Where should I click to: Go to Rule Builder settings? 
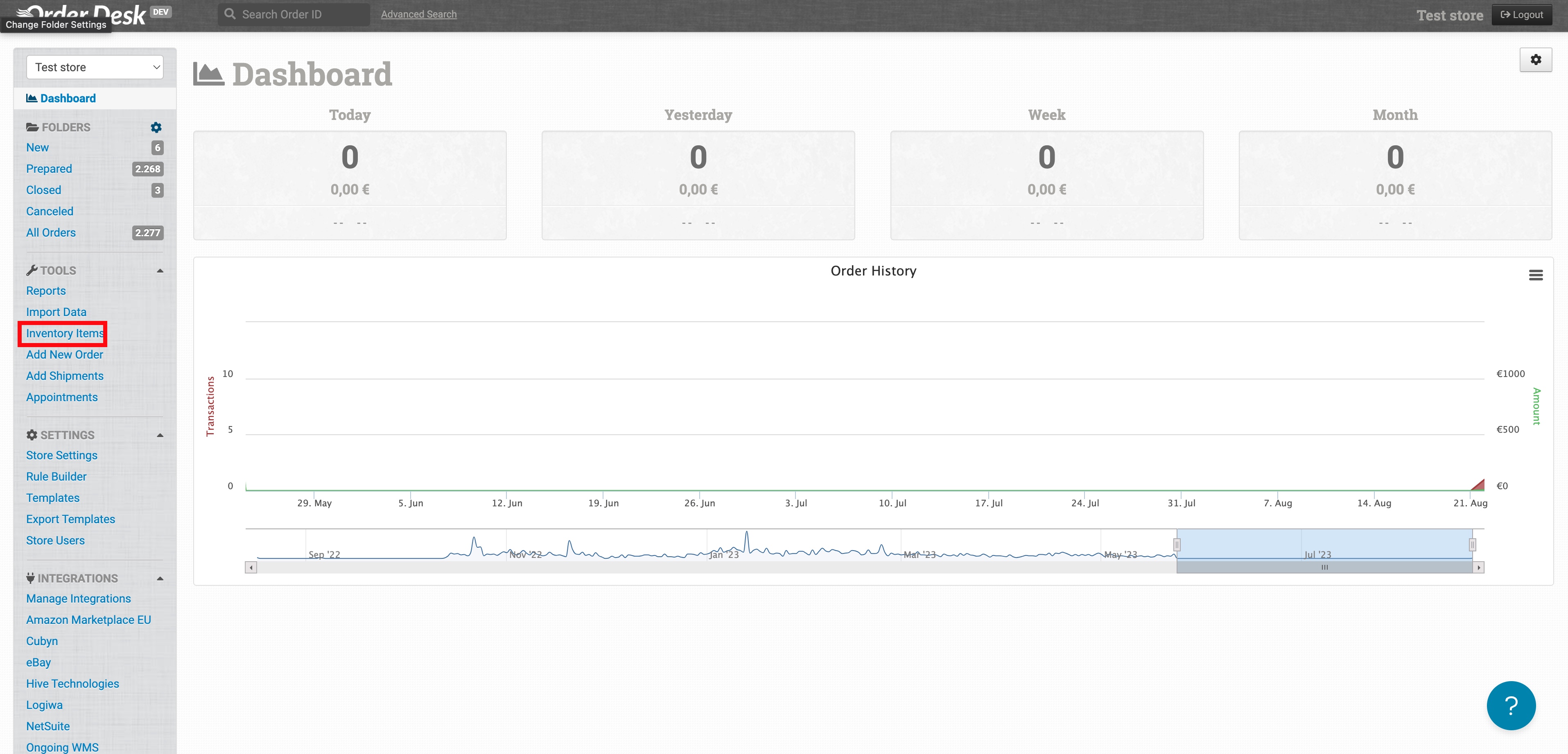(x=56, y=476)
